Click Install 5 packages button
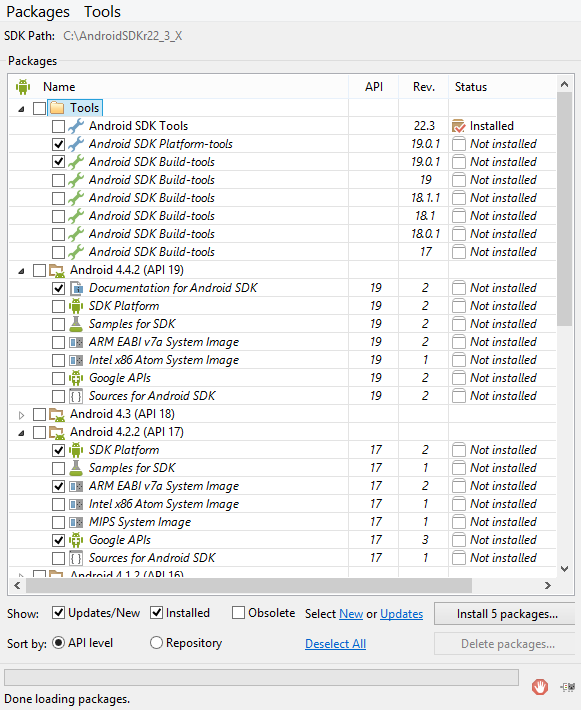The width and height of the screenshot is (581, 710). pyautogui.click(x=507, y=614)
